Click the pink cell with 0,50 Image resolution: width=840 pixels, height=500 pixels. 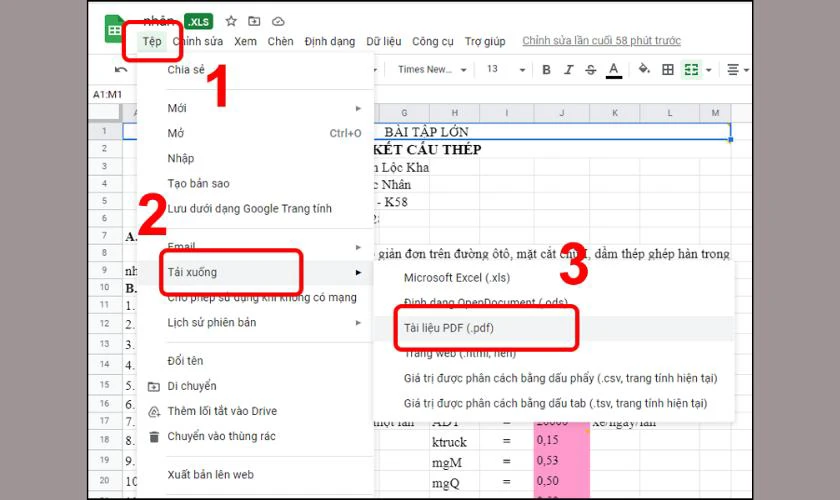[x=561, y=481]
